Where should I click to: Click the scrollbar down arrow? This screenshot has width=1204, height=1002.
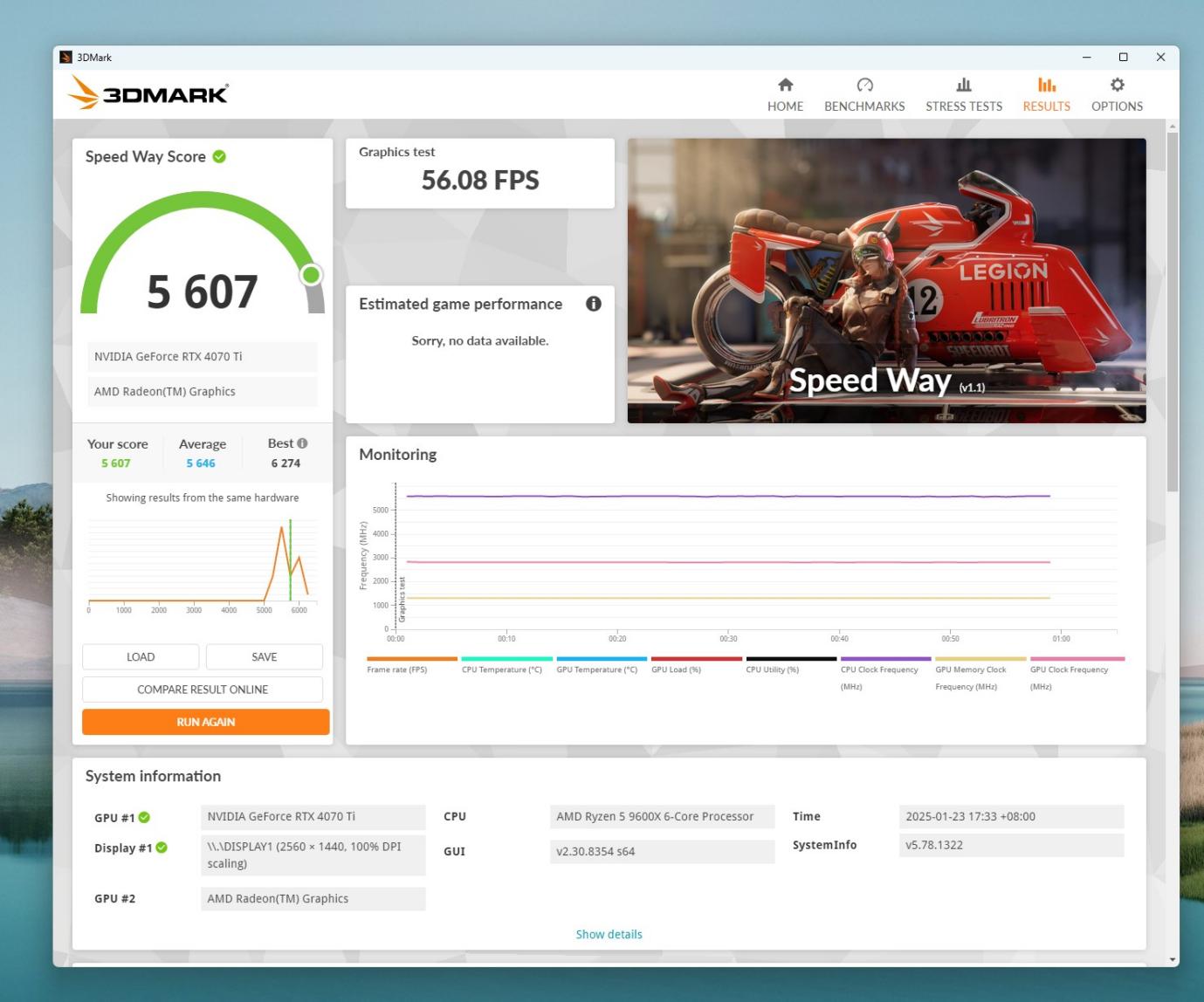coord(1173,959)
